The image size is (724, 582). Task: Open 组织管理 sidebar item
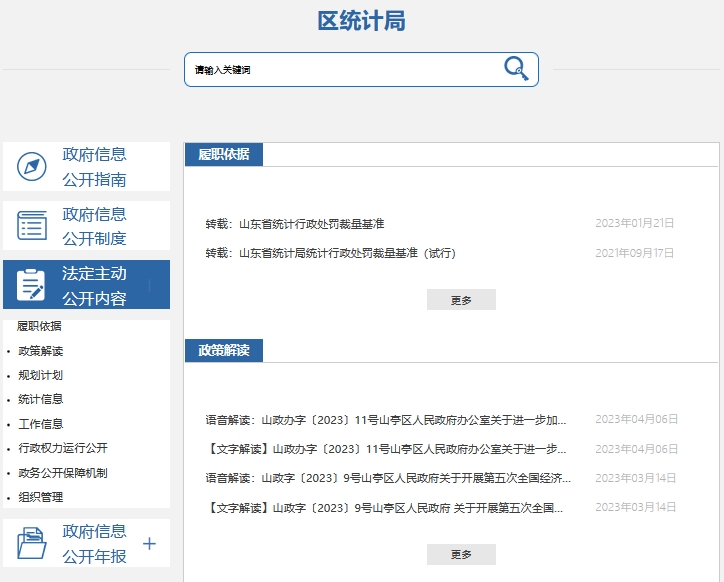click(40, 497)
